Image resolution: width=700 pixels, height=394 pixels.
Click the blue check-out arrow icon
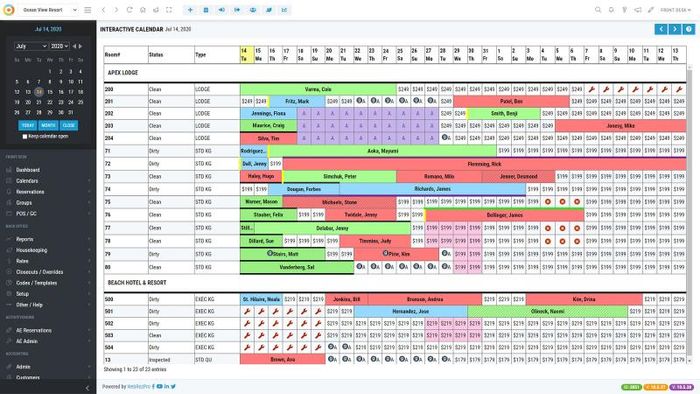click(237, 10)
